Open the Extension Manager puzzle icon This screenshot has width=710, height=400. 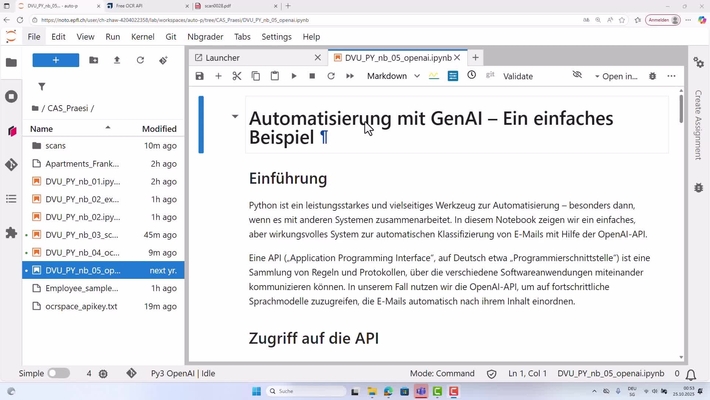pyautogui.click(x=11, y=233)
